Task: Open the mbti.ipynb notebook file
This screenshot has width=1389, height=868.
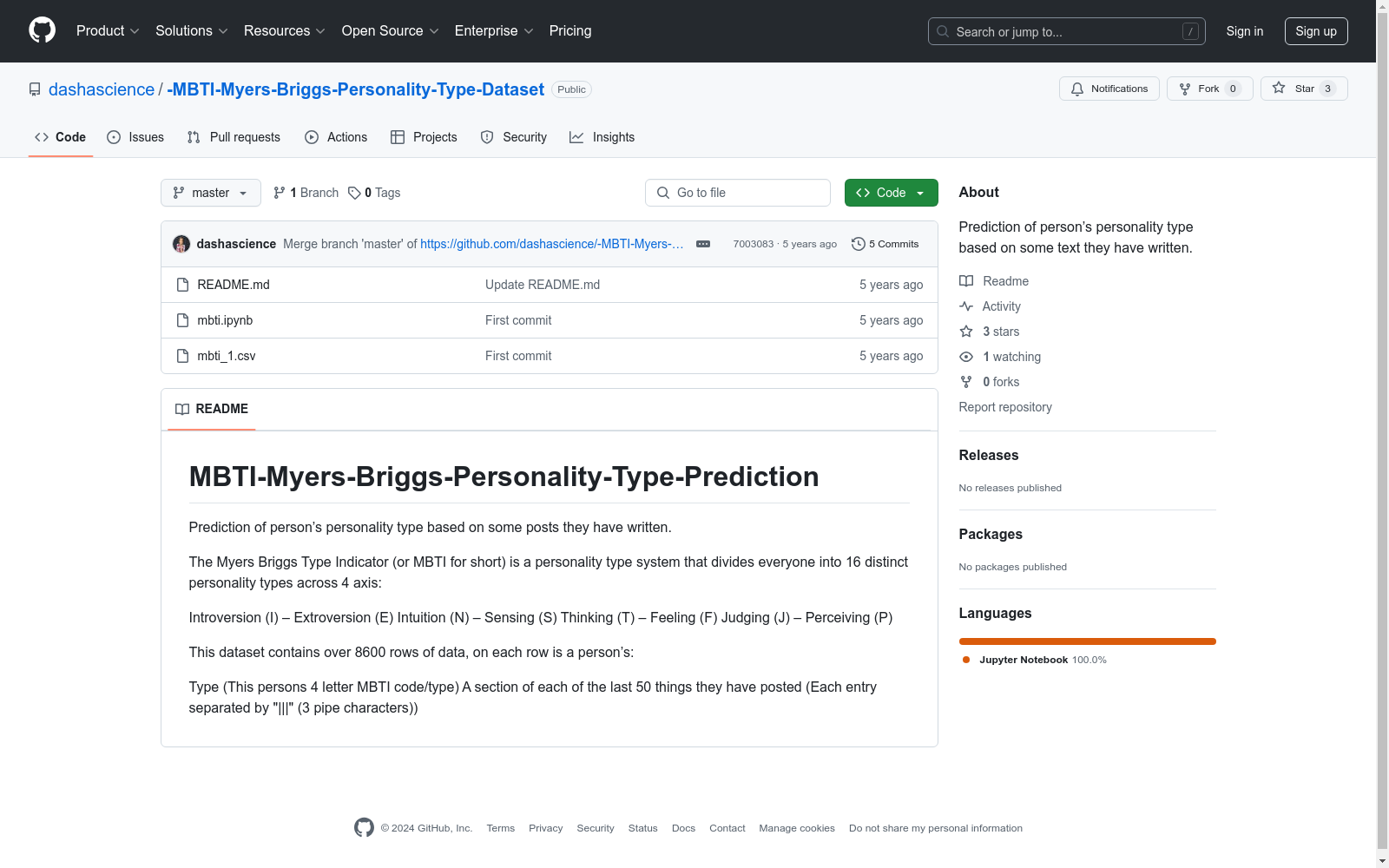Action: [x=225, y=320]
